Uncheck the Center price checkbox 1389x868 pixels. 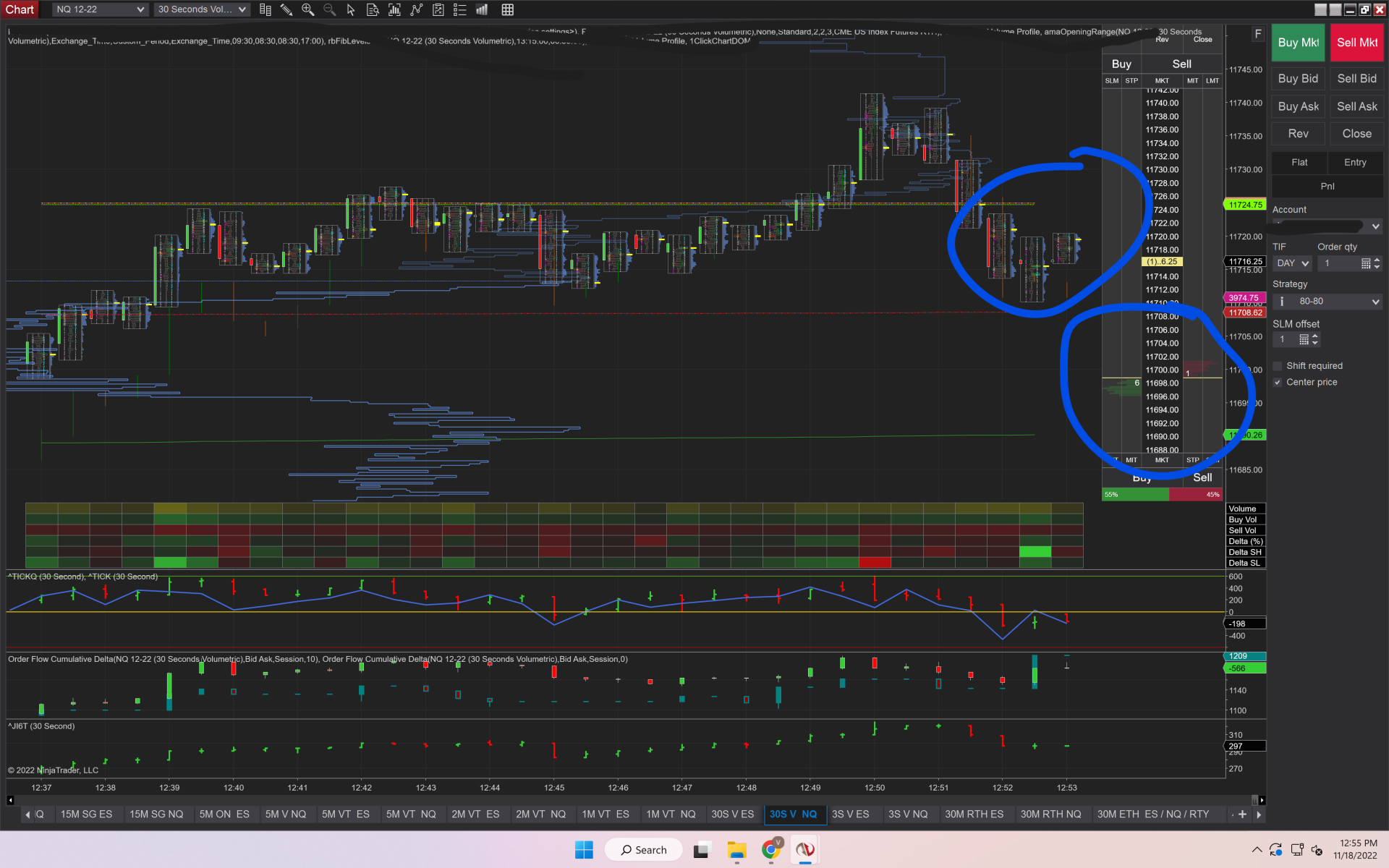pyautogui.click(x=1278, y=383)
